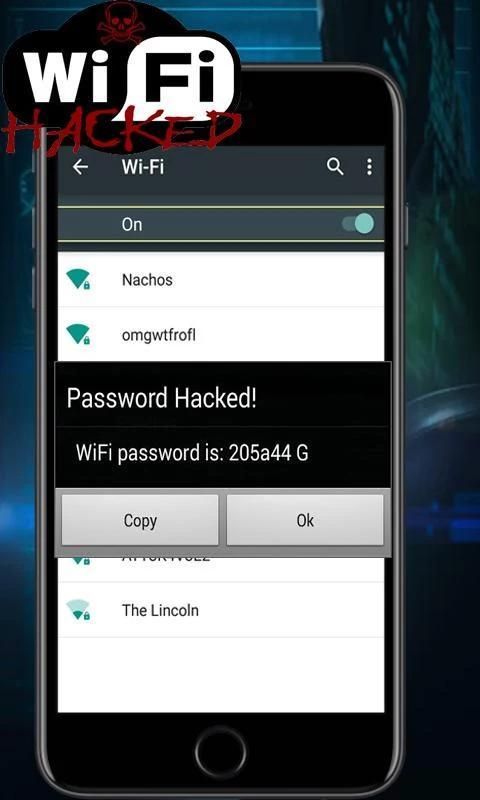Image resolution: width=480 pixels, height=800 pixels.
Task: Tap the back arrow icon
Action: tap(80, 167)
